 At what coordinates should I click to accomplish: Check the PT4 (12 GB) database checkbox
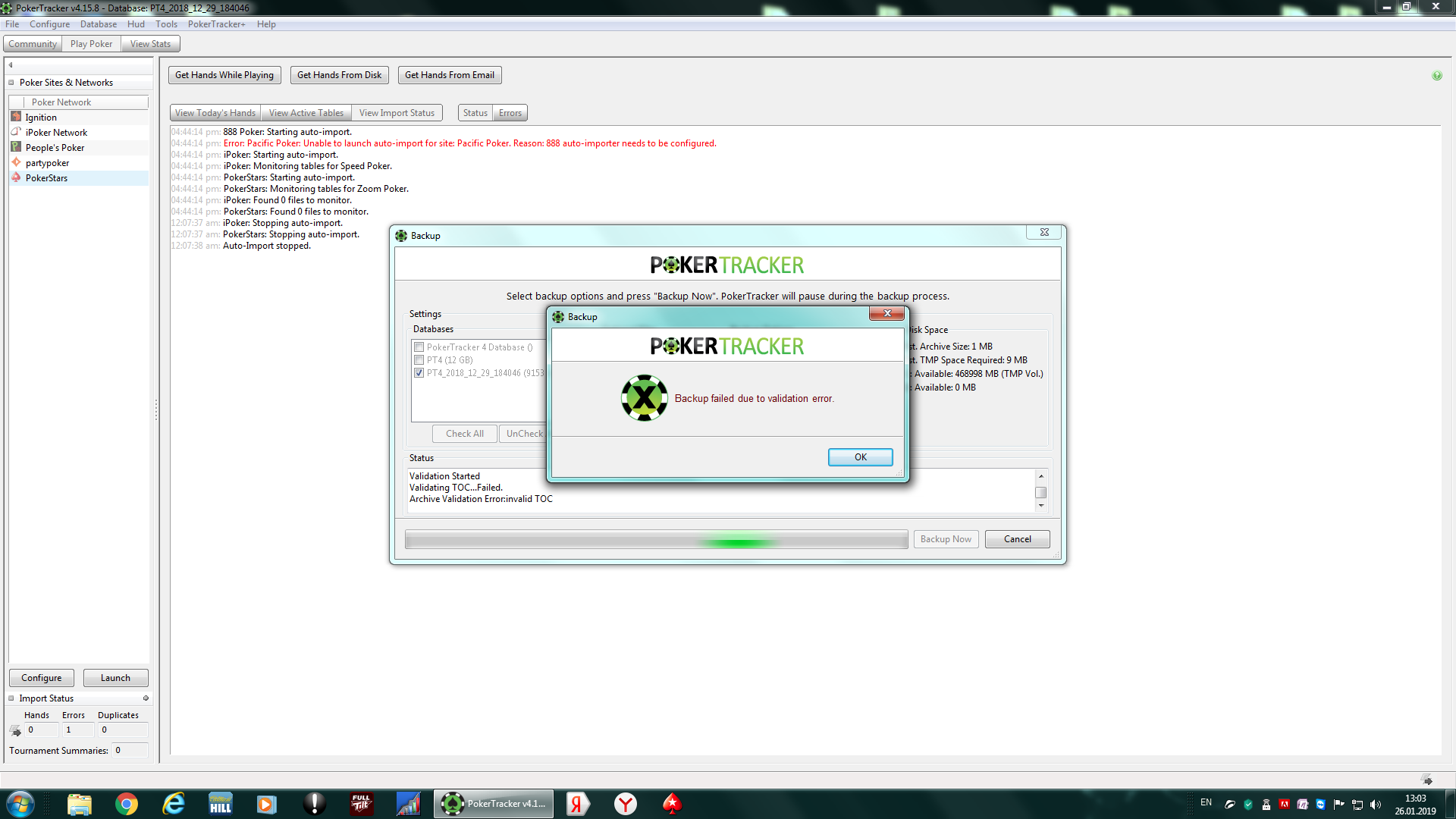coord(419,360)
